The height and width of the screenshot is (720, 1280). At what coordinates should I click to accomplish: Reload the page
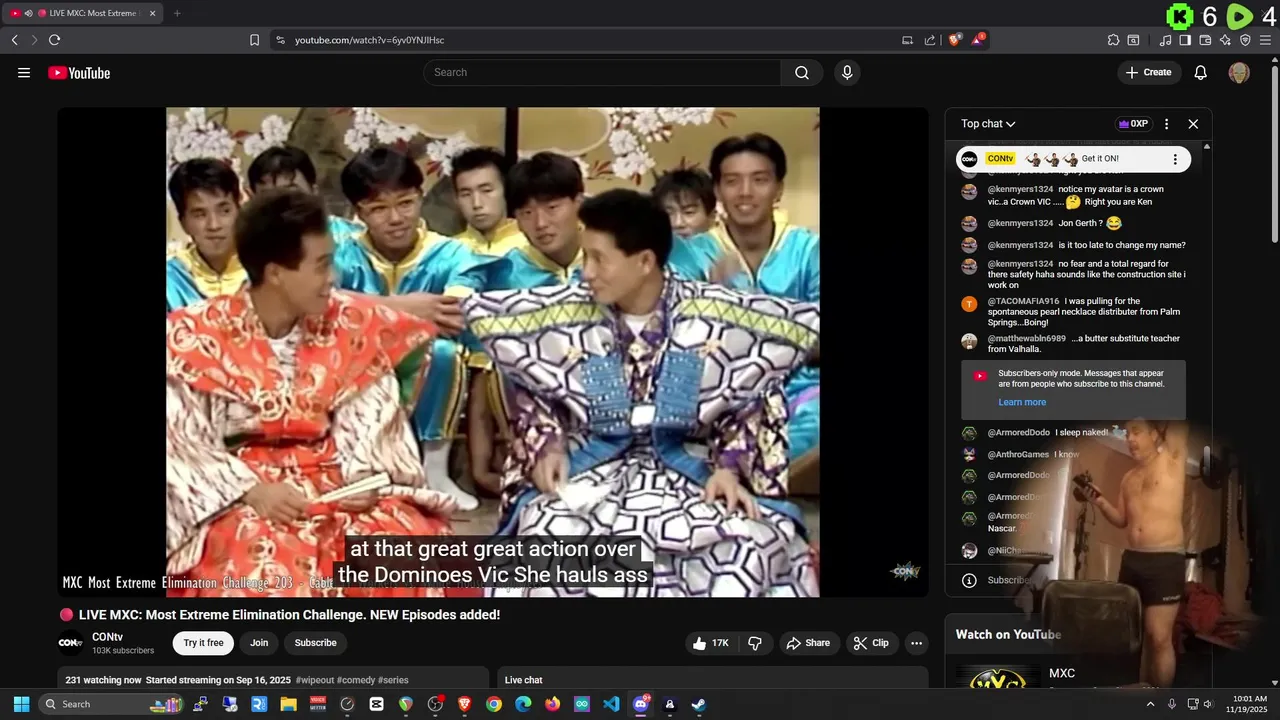pos(54,40)
